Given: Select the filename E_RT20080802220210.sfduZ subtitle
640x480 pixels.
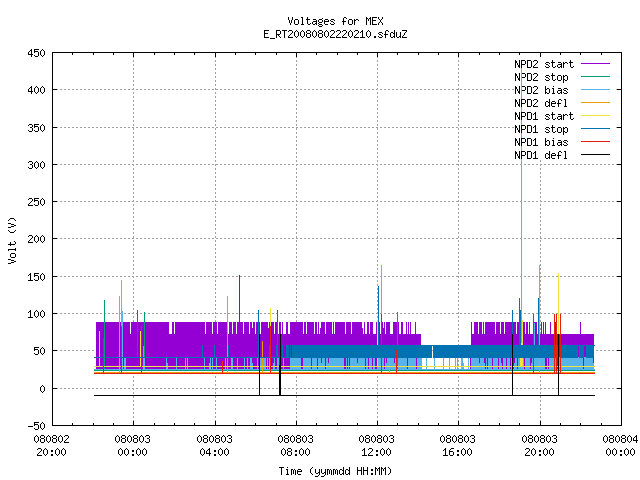Looking at the screenshot, I should (335, 34).
